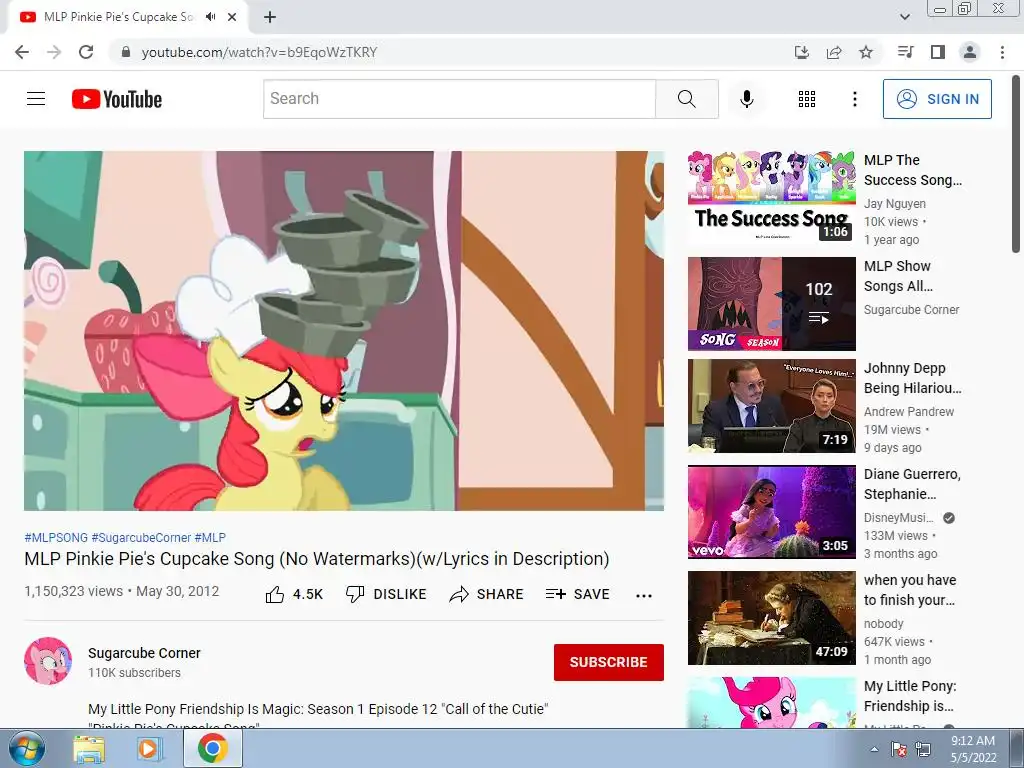Start voice search with microphone icon
The height and width of the screenshot is (768, 1024).
pos(746,99)
